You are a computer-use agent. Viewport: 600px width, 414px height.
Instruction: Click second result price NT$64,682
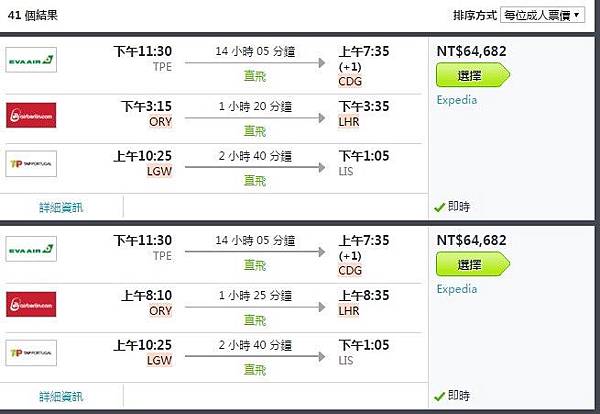471,240
